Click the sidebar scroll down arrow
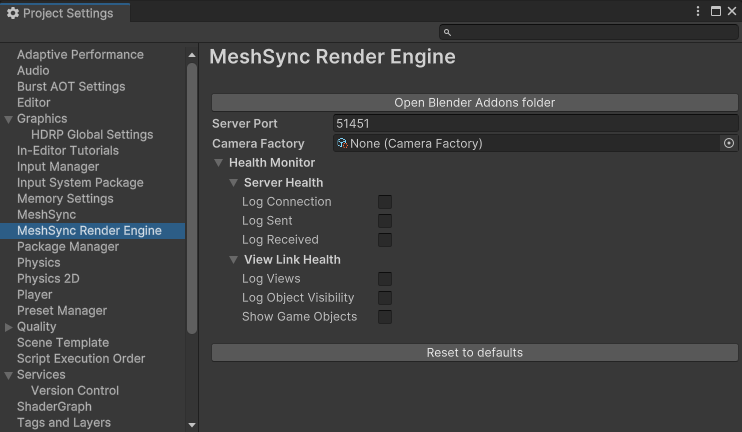 tap(192, 425)
